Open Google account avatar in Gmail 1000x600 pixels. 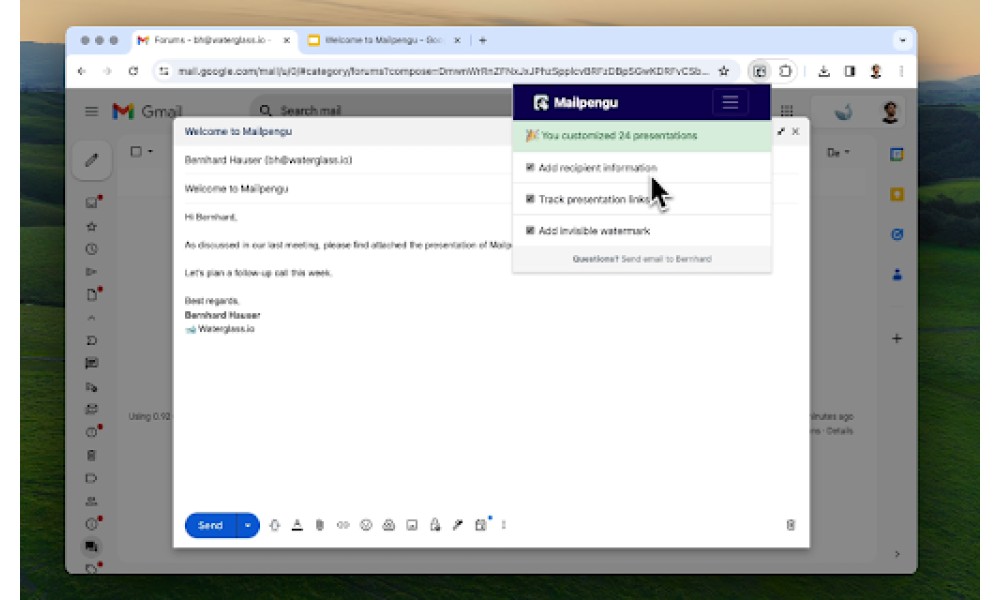click(890, 112)
